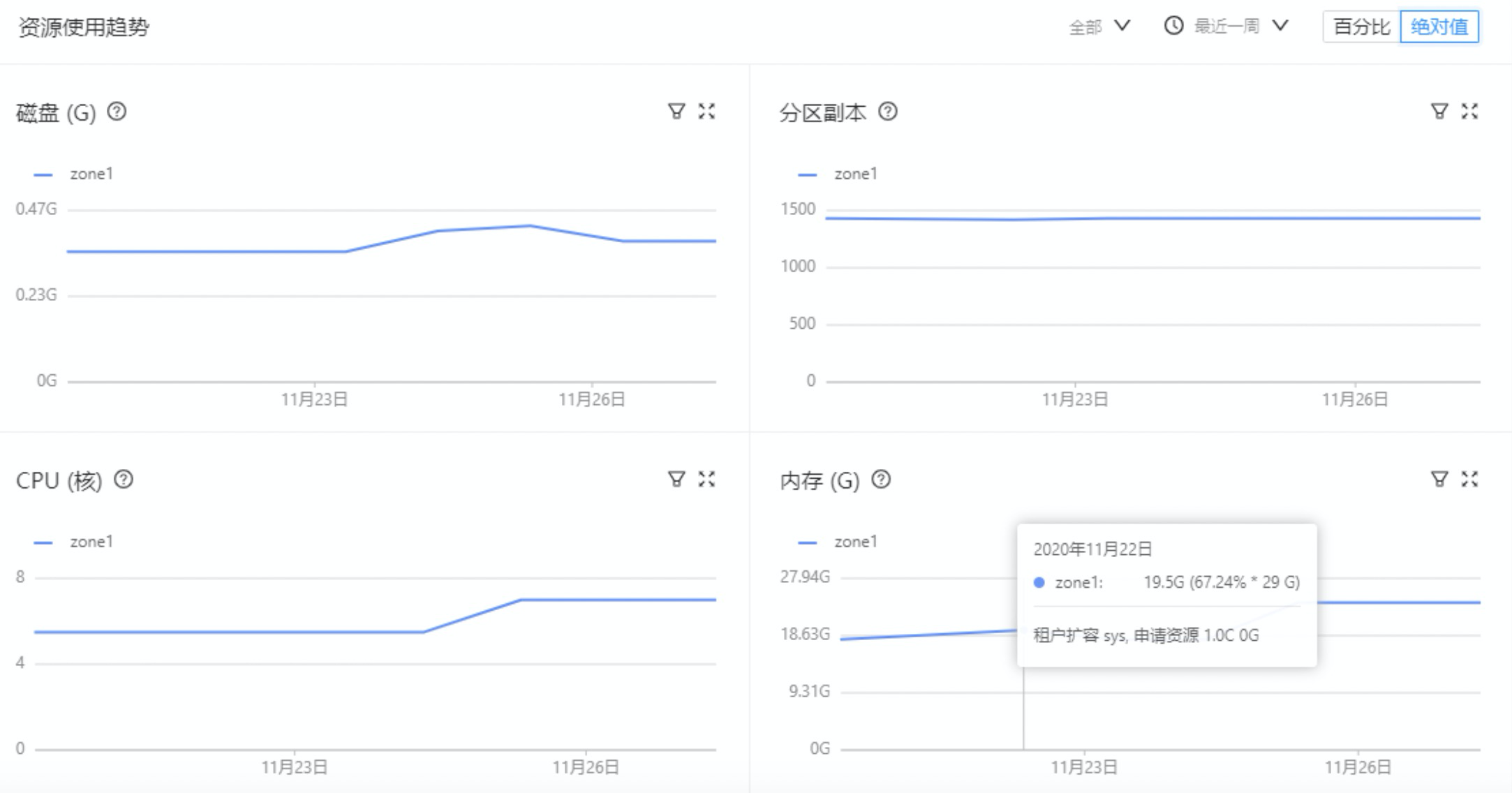
Task: Click the filter icon on the 分区副本 chart
Action: pos(1439,111)
